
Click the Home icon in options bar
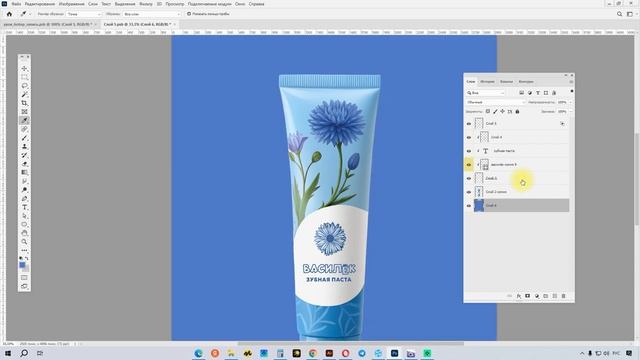(x=9, y=14)
